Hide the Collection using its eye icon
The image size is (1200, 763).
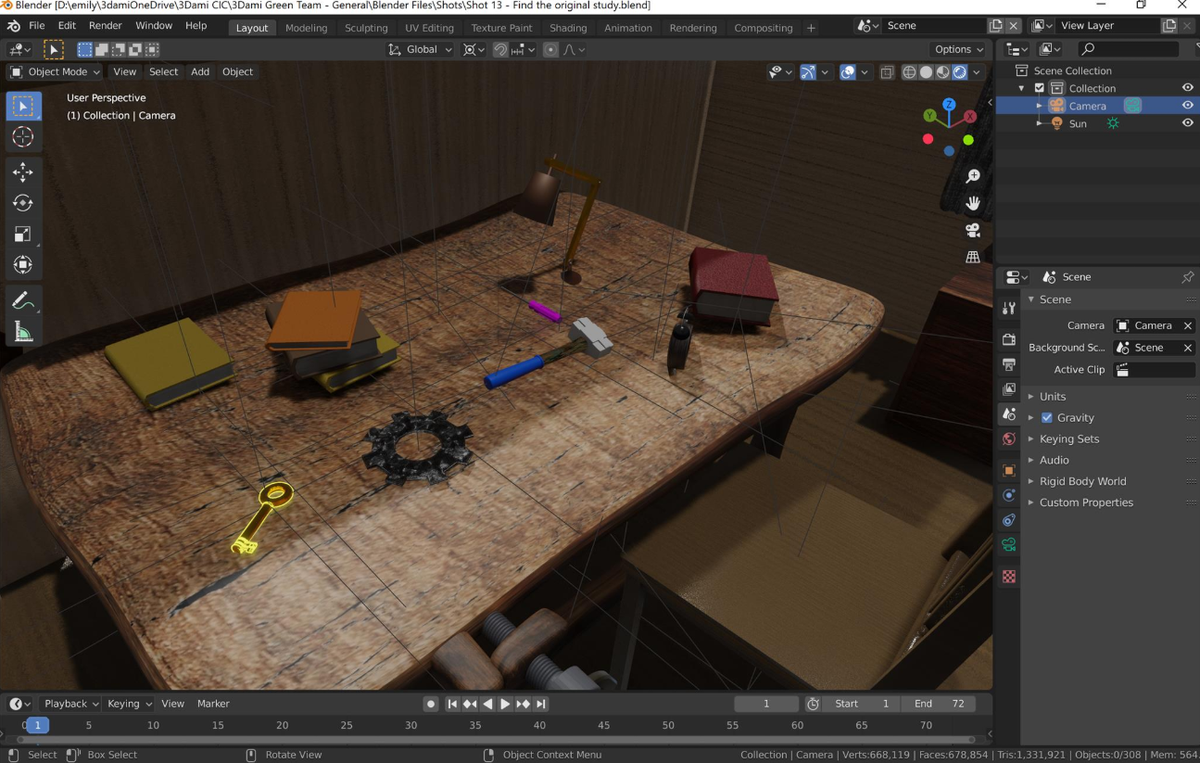1188,88
